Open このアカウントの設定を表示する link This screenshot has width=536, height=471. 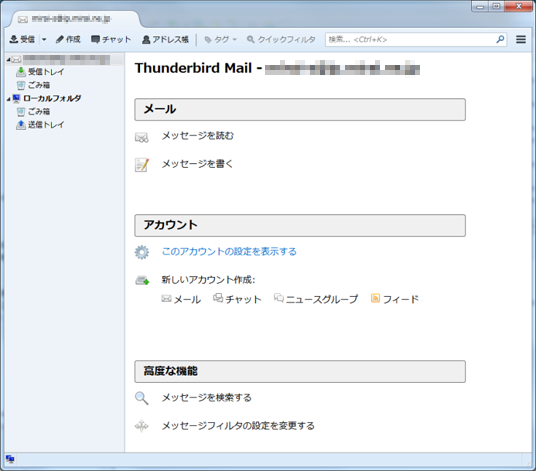(x=229, y=252)
